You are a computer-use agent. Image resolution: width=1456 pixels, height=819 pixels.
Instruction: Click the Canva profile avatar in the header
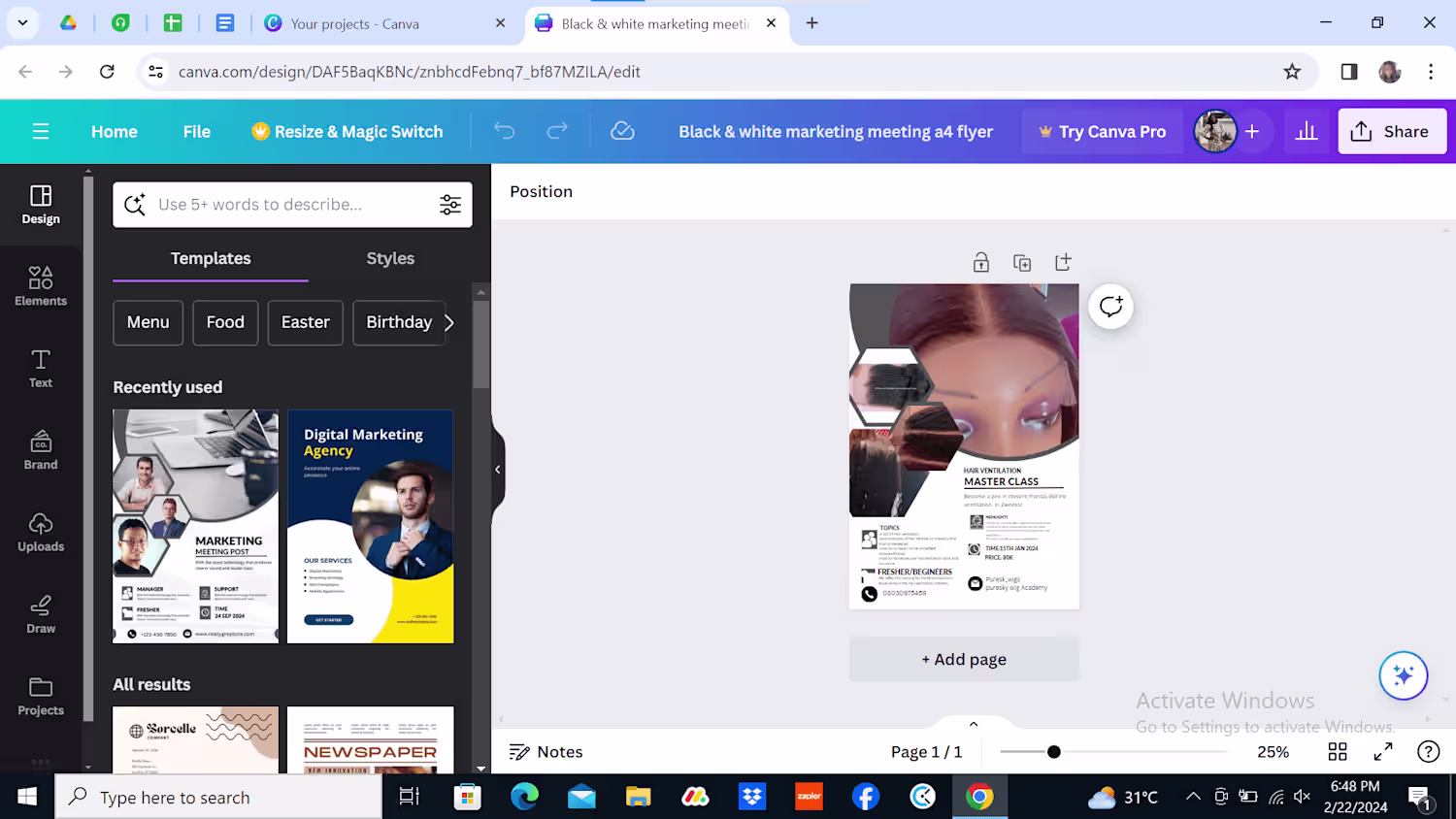[1214, 131]
